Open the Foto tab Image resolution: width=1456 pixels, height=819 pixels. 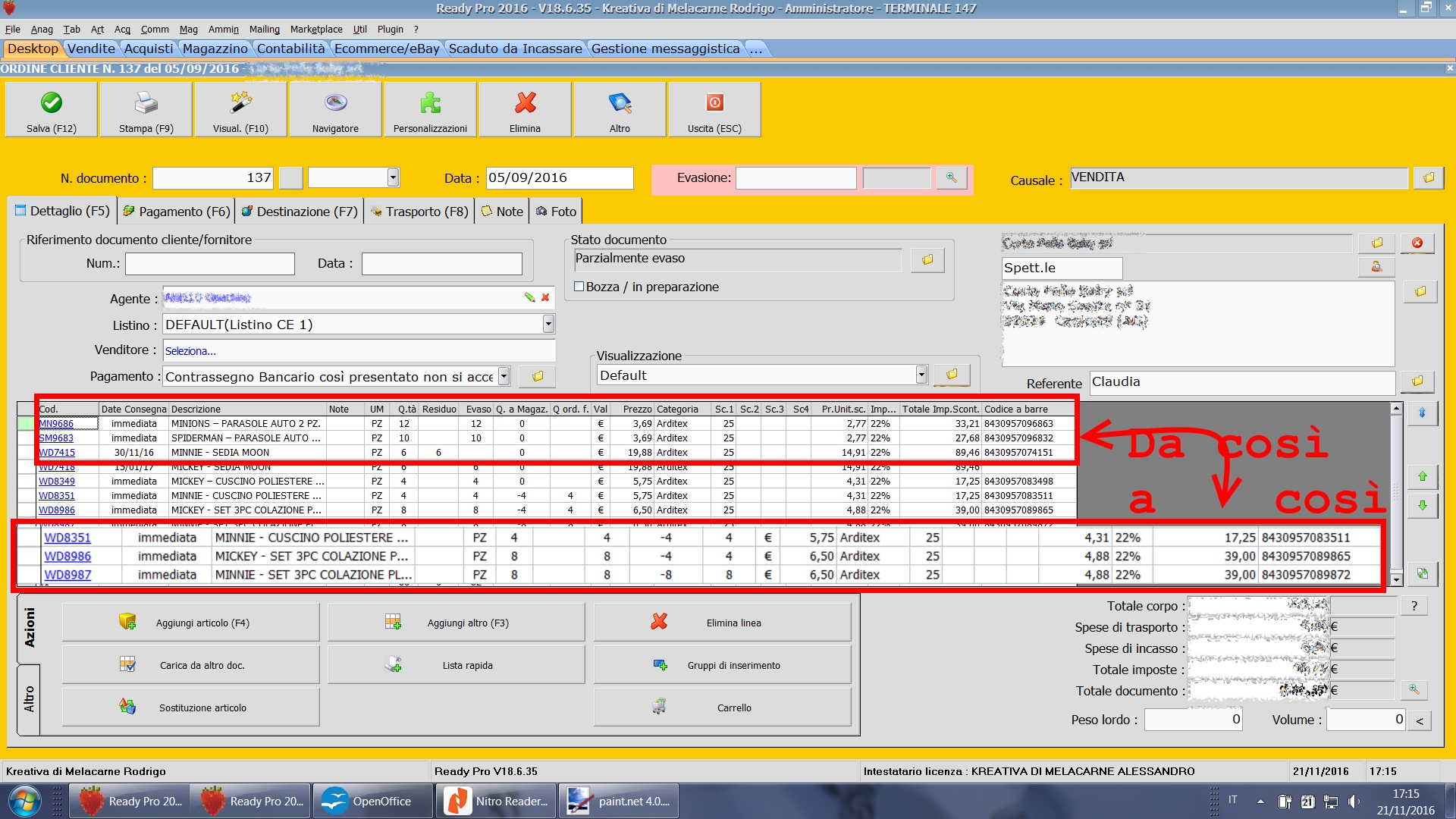tap(556, 212)
